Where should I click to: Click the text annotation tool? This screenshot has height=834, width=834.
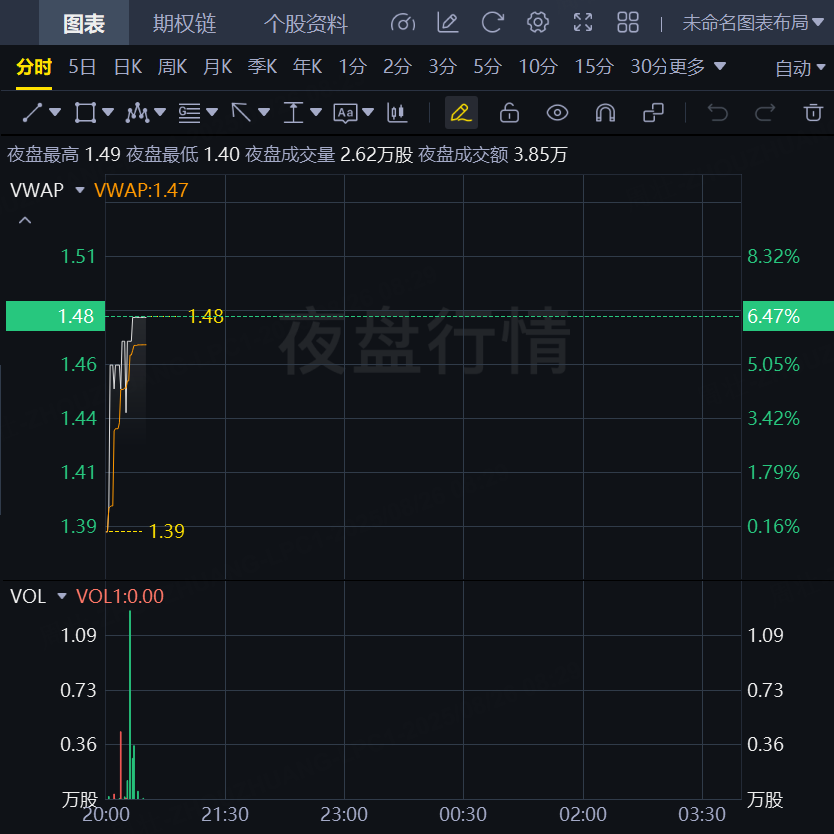345,112
